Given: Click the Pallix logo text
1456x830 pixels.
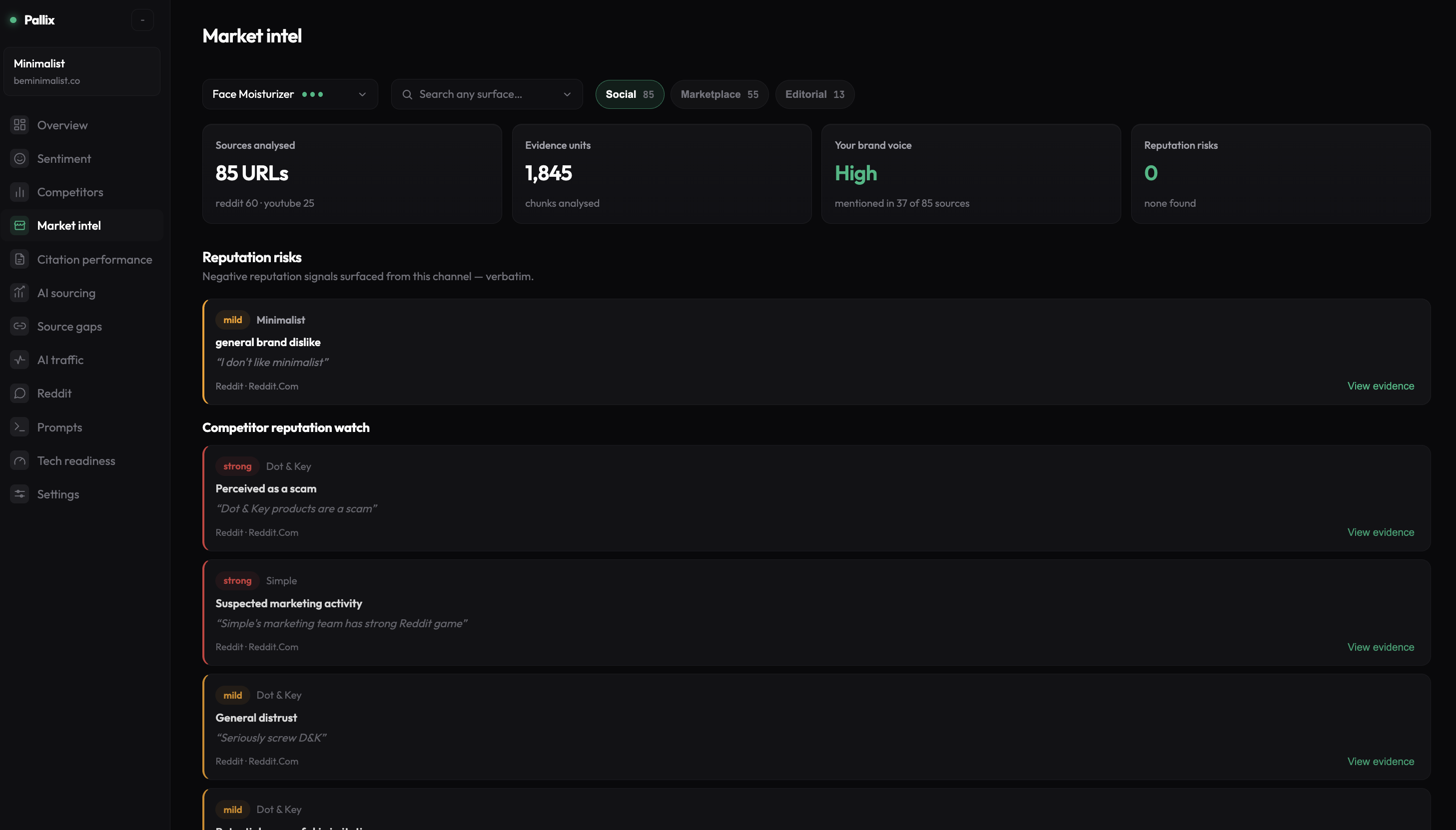Looking at the screenshot, I should [39, 20].
